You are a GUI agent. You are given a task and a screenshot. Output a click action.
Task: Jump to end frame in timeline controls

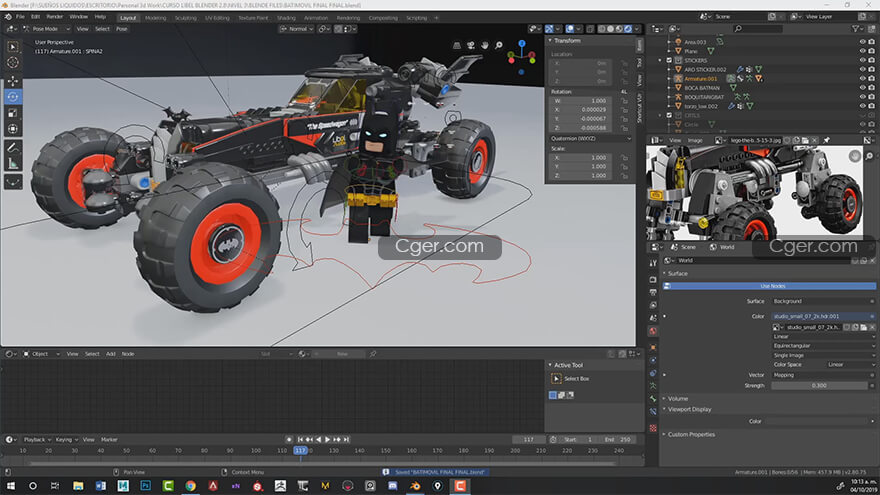346,439
